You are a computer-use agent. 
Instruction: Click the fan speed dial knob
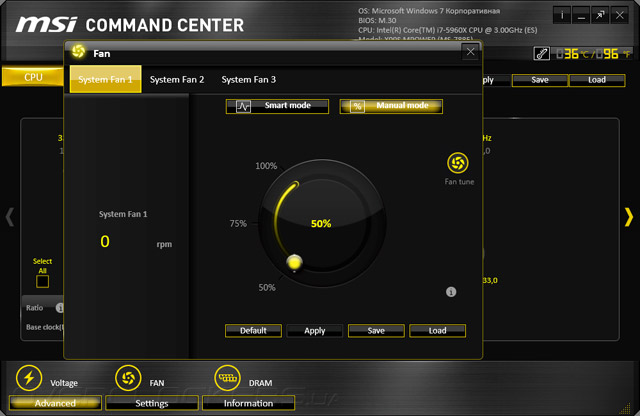pyautogui.click(x=294, y=262)
